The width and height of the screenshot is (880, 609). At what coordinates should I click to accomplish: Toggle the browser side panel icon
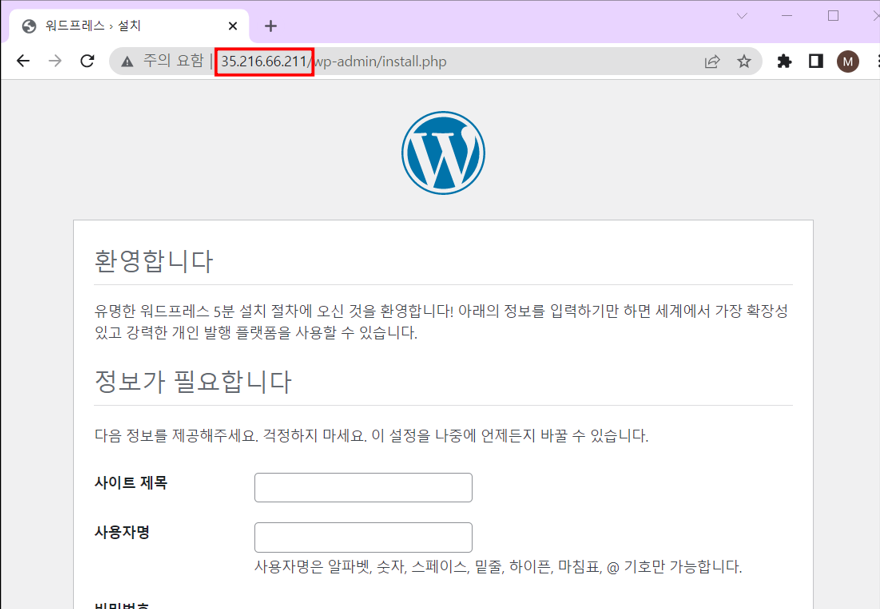coord(815,61)
